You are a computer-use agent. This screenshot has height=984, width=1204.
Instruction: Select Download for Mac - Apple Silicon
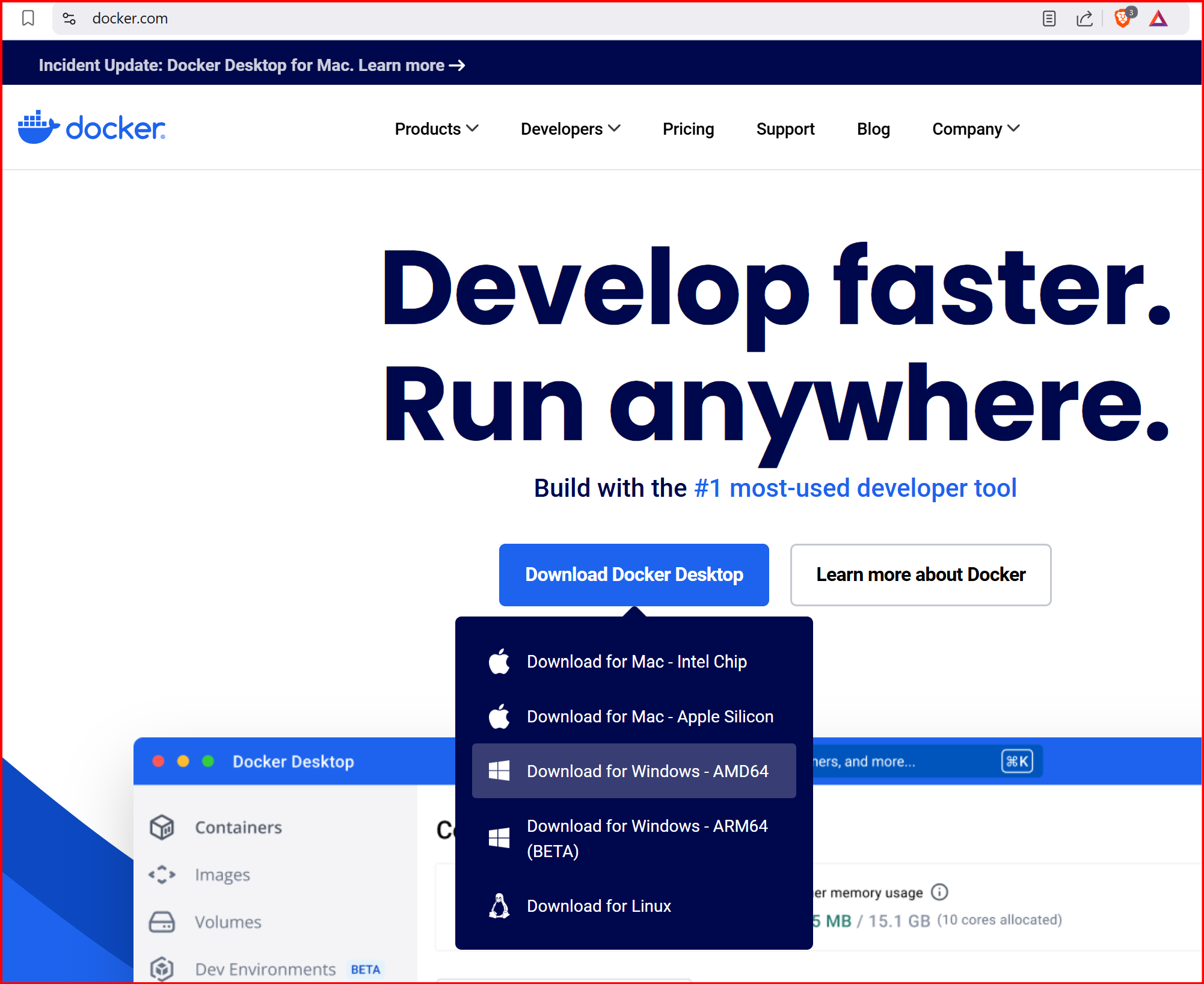tap(634, 716)
